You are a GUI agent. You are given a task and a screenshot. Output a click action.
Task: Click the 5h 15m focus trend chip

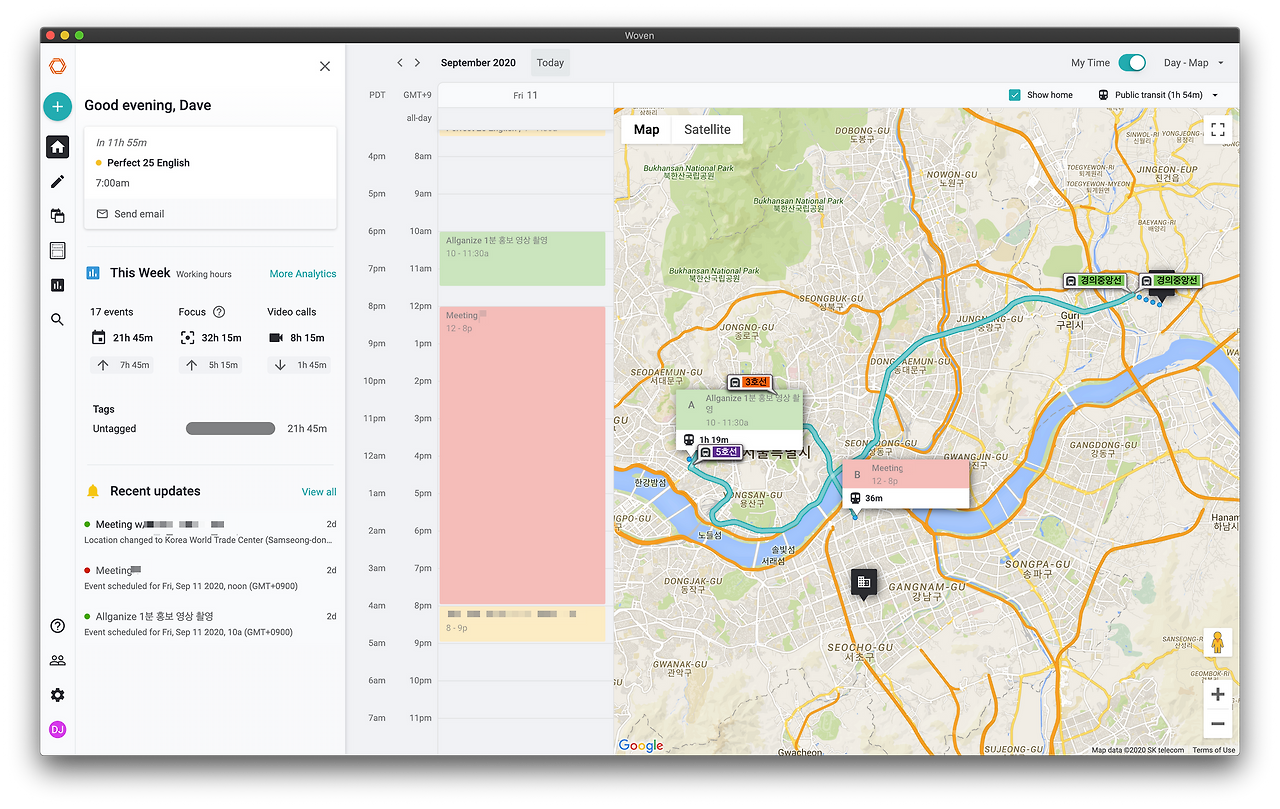click(x=212, y=365)
